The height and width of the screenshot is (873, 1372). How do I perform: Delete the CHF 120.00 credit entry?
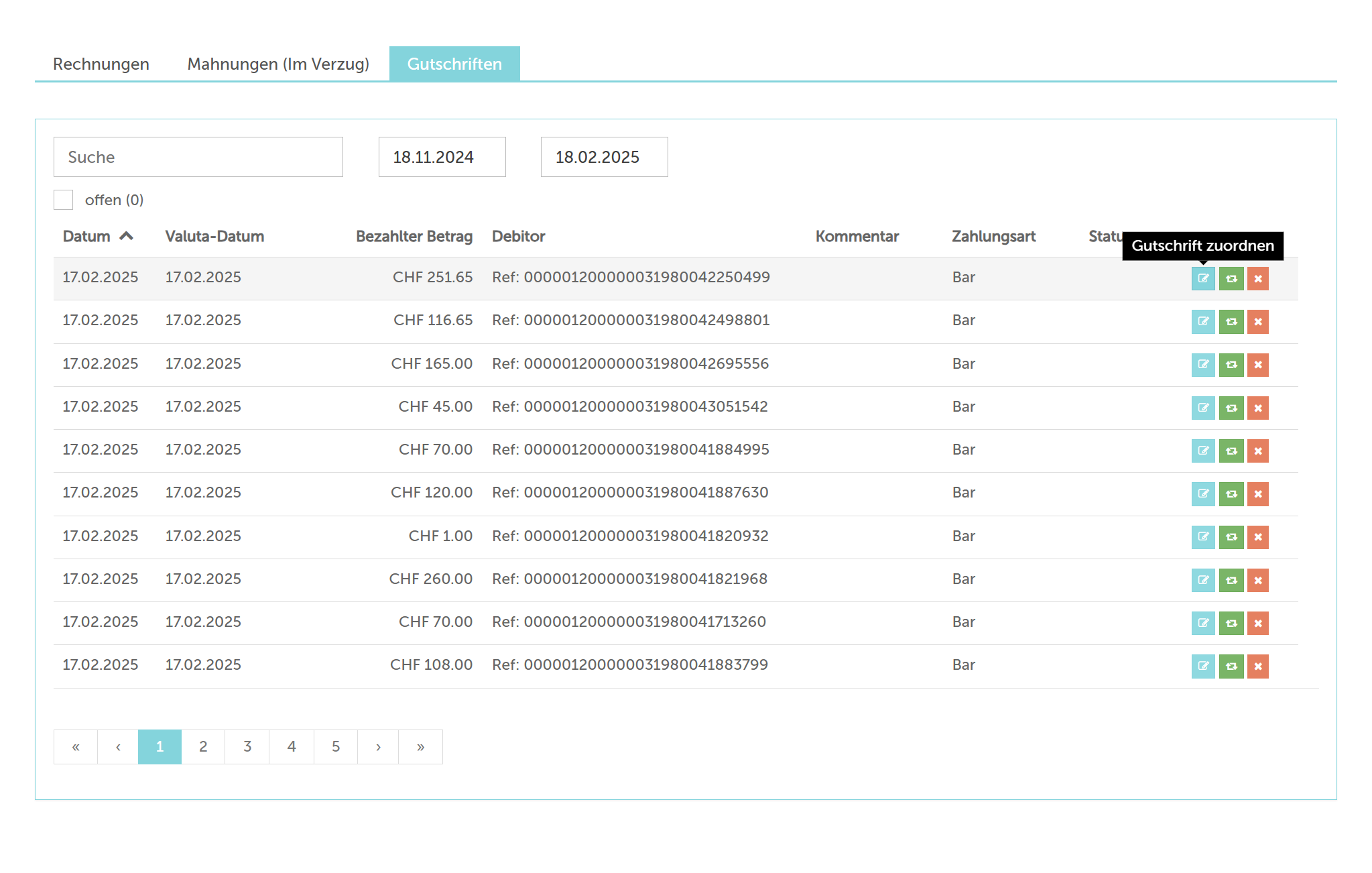point(1258,494)
